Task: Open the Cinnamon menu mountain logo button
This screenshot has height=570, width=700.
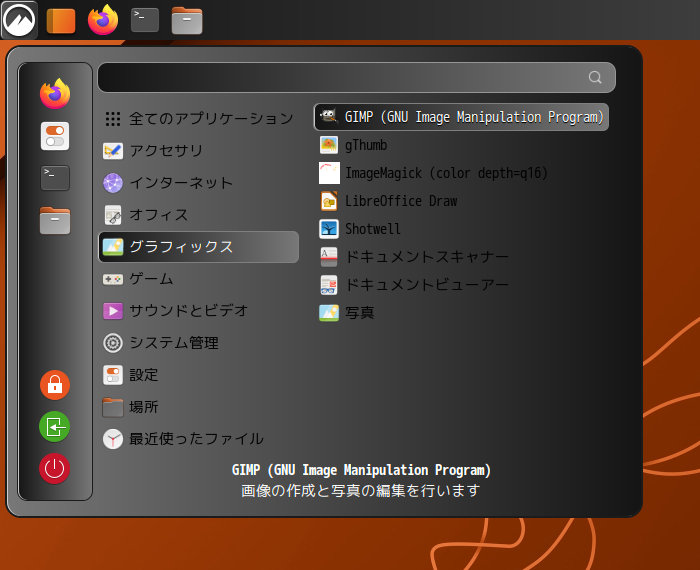Action: pyautogui.click(x=19, y=20)
